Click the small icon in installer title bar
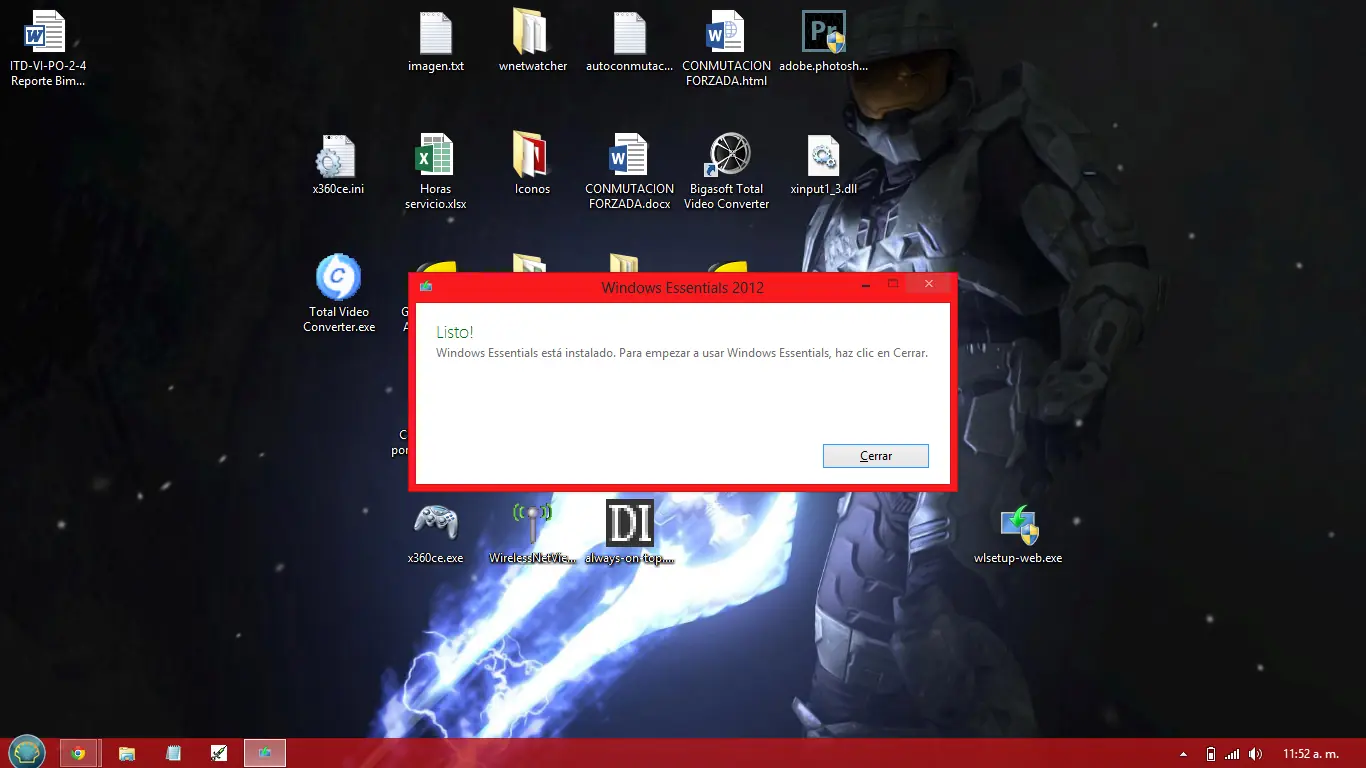The width and height of the screenshot is (1366, 768). pyautogui.click(x=426, y=287)
